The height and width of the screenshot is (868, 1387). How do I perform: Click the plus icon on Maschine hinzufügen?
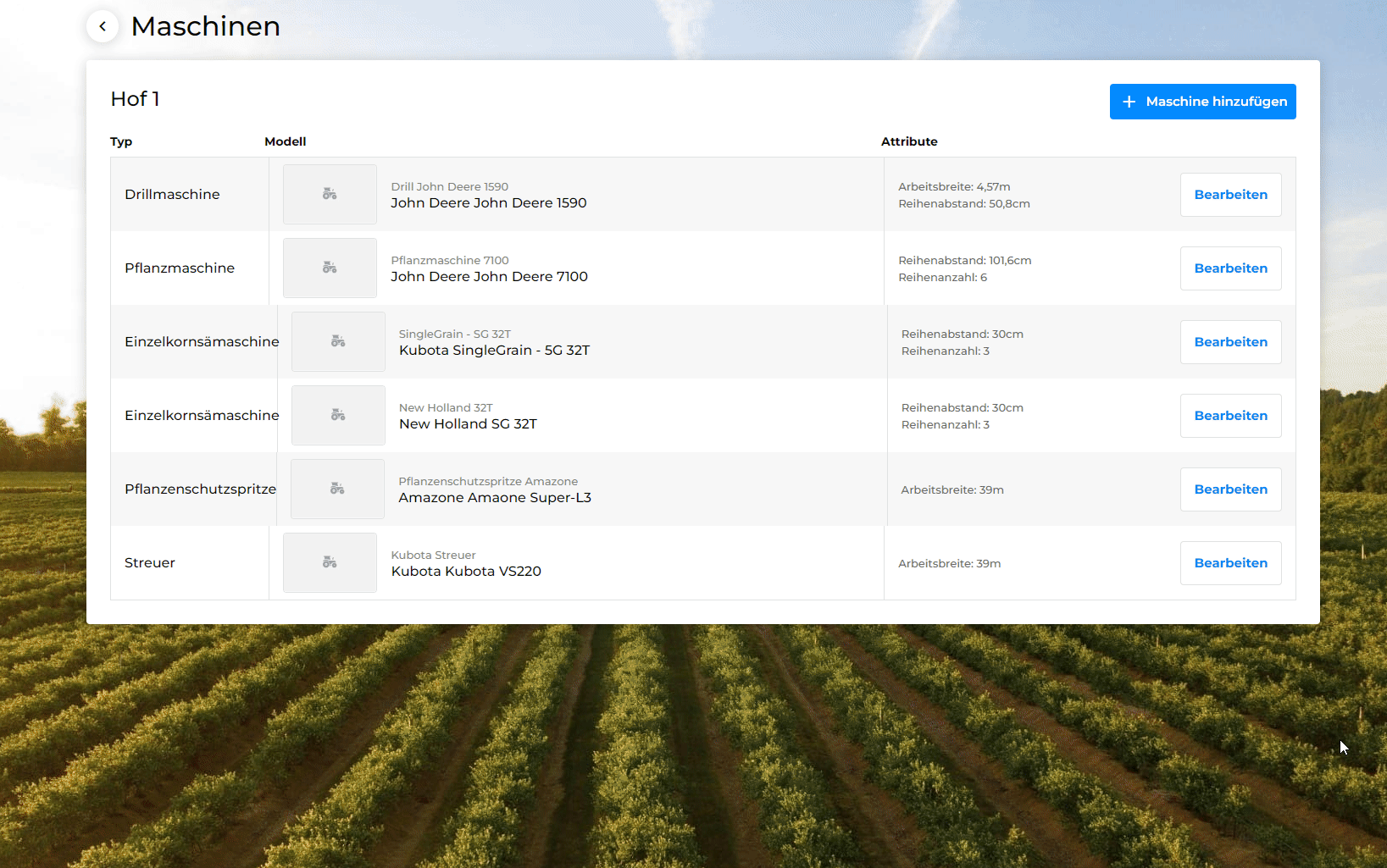coord(1129,102)
